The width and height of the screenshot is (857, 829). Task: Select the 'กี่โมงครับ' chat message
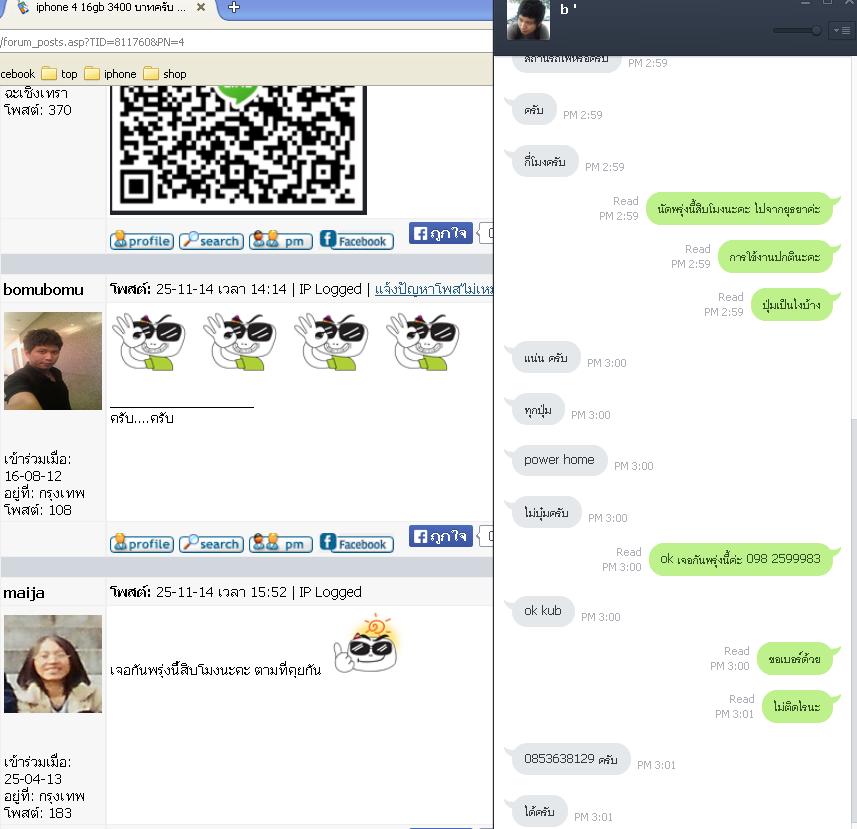[x=544, y=161]
